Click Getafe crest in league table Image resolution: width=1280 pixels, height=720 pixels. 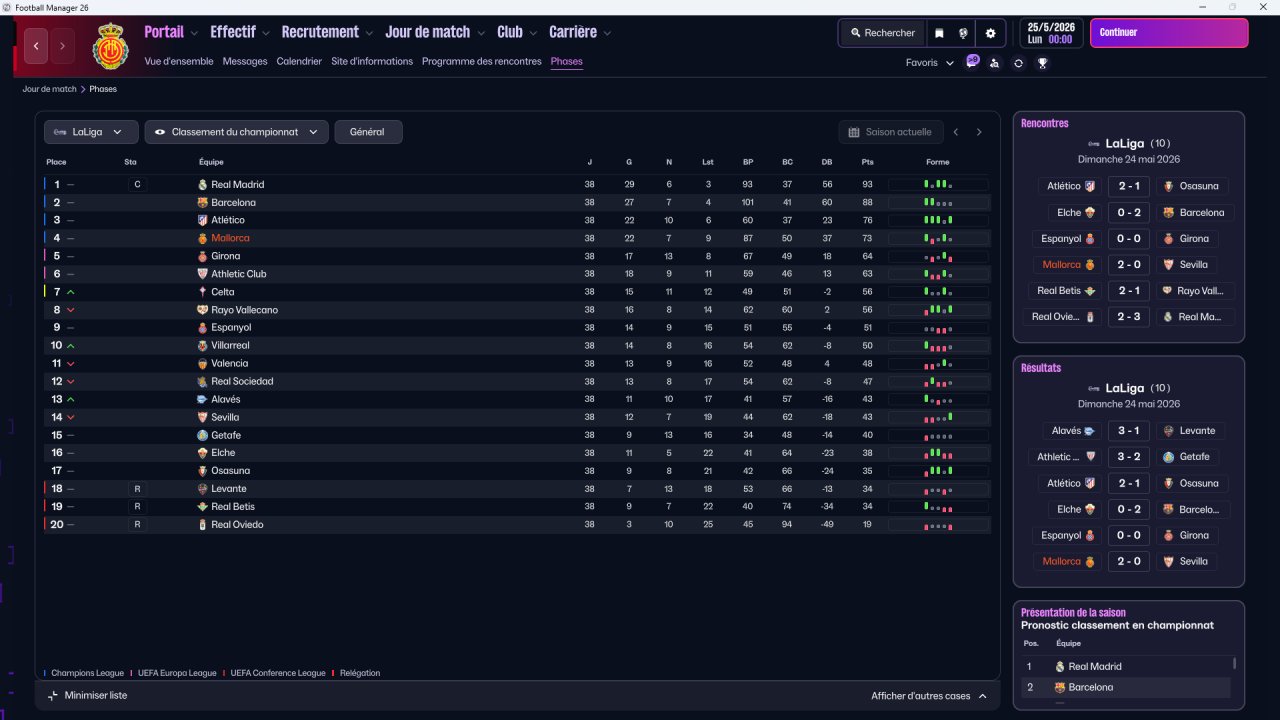(203, 435)
